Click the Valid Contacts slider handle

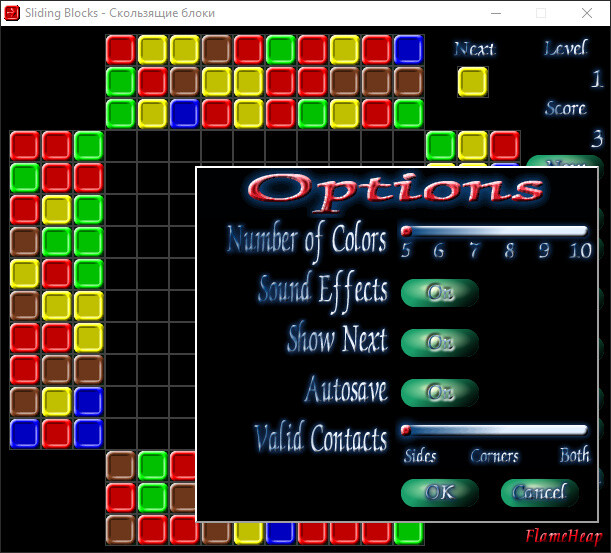click(406, 430)
